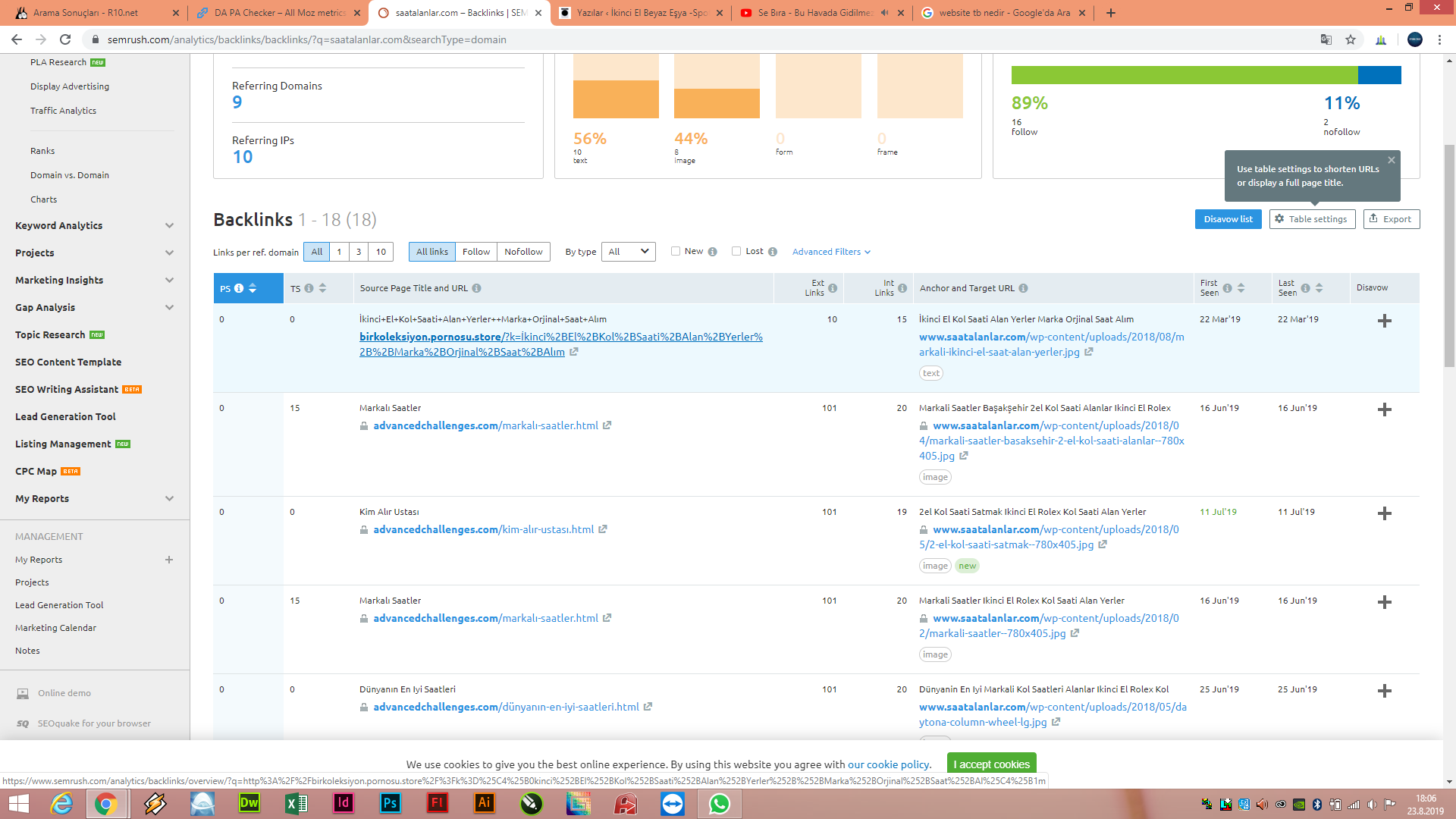Click info icon beside Anchor and Target URL
This screenshot has width=1456, height=819.
tap(1023, 288)
